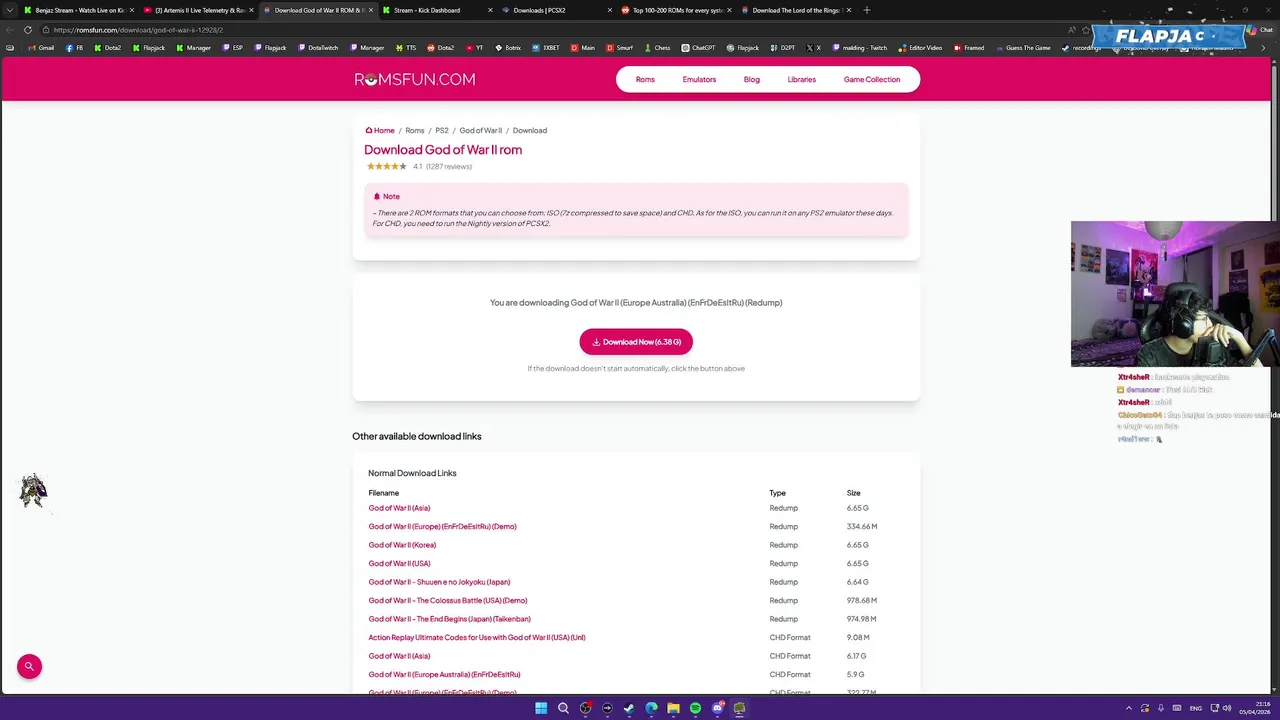
Task: Open the Action Replay Ultimate Codes link
Action: [x=477, y=637]
